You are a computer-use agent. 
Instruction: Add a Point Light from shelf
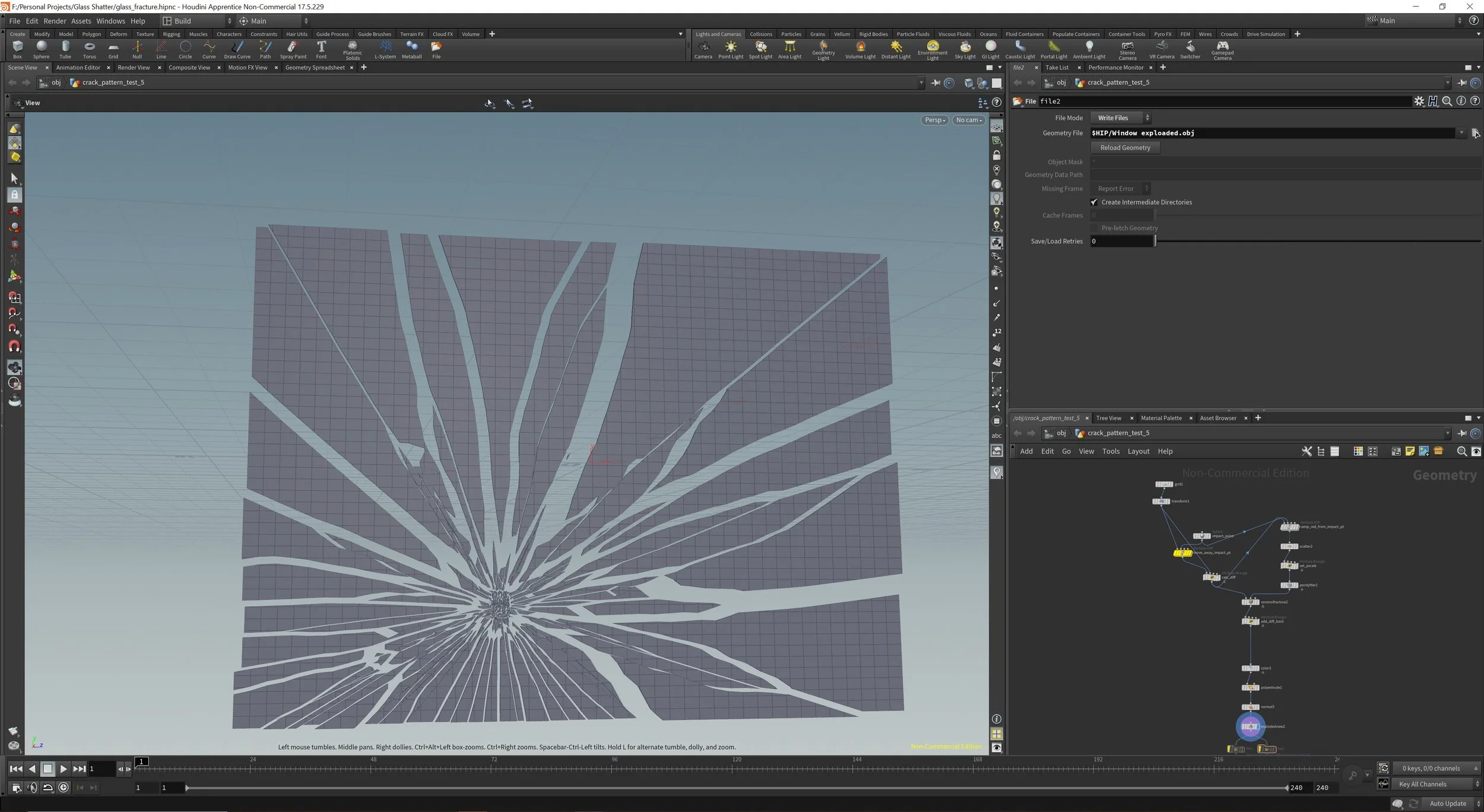click(x=730, y=49)
